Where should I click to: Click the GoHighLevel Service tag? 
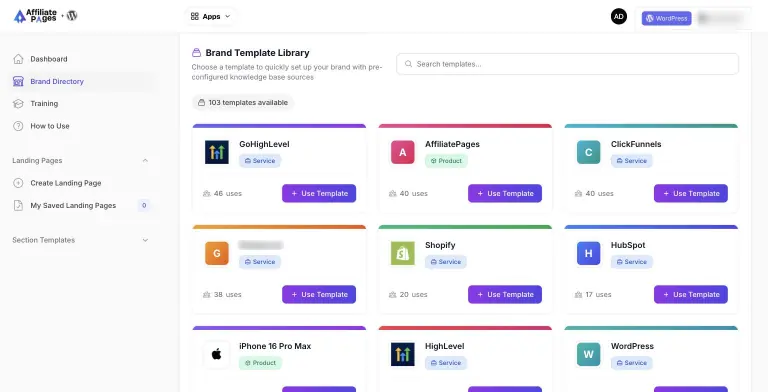coord(260,161)
